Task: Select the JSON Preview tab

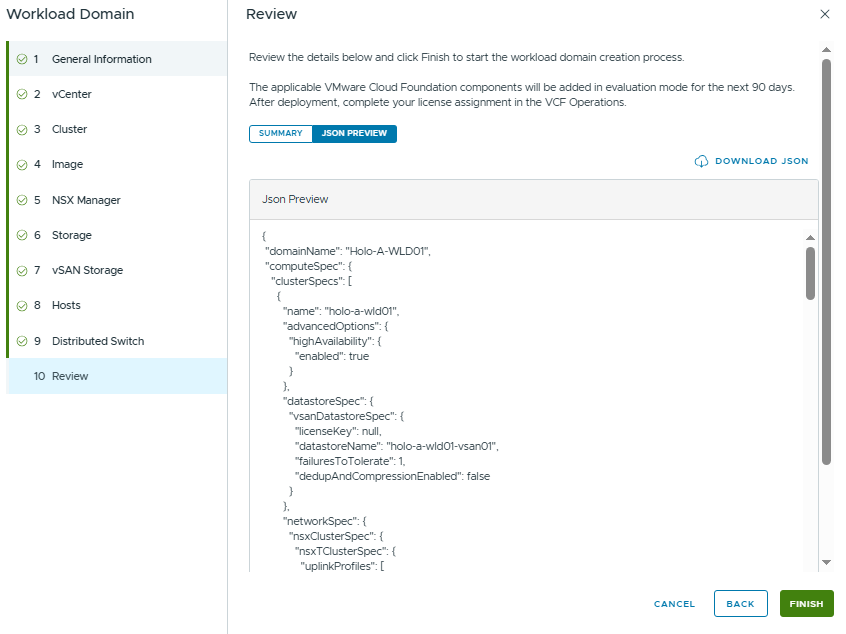Action: pyautogui.click(x=355, y=134)
